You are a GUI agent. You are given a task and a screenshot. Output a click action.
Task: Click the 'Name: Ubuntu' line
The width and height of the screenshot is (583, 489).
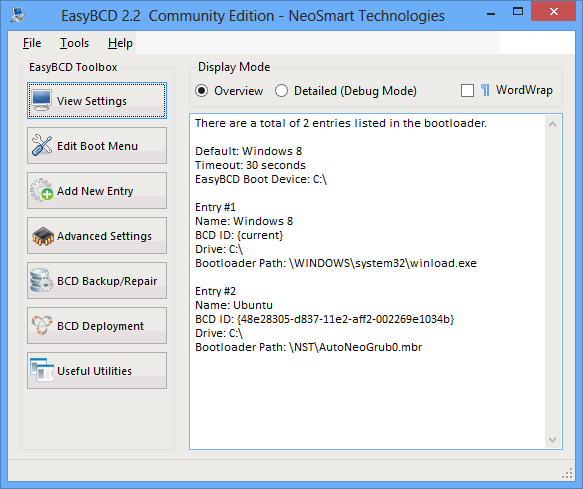tap(234, 305)
